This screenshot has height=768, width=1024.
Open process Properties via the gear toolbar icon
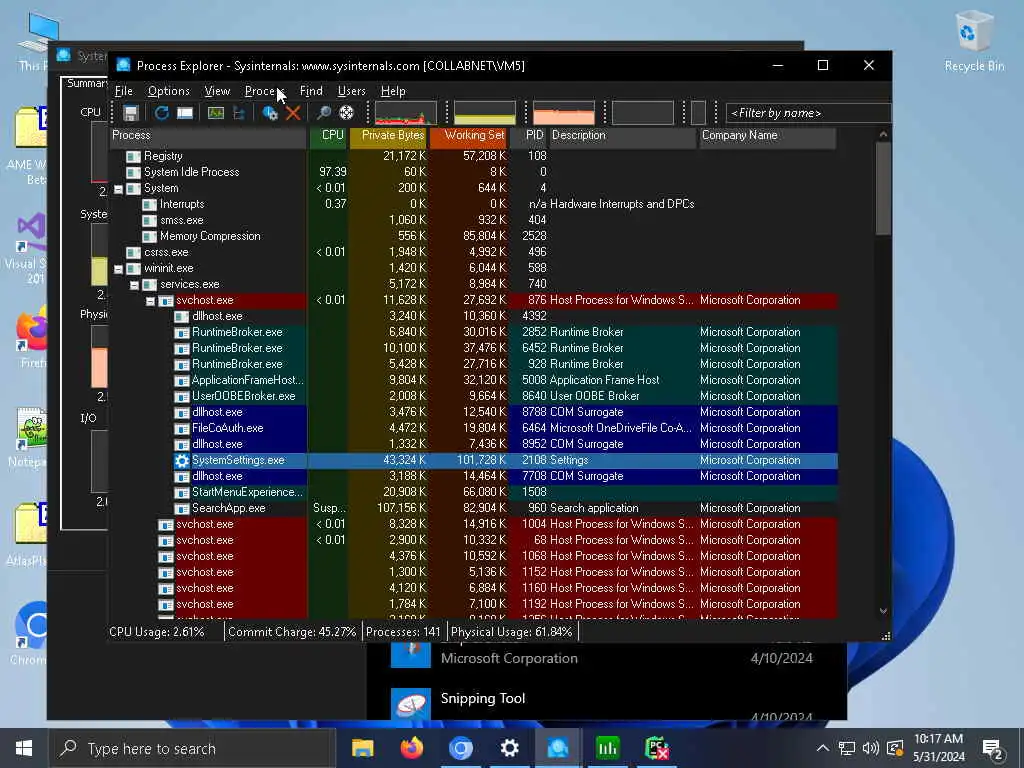coord(270,113)
